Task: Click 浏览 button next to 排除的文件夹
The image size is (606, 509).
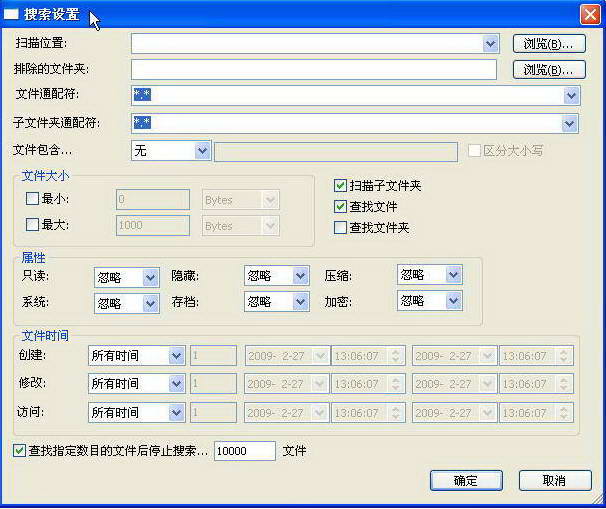Action: click(549, 70)
